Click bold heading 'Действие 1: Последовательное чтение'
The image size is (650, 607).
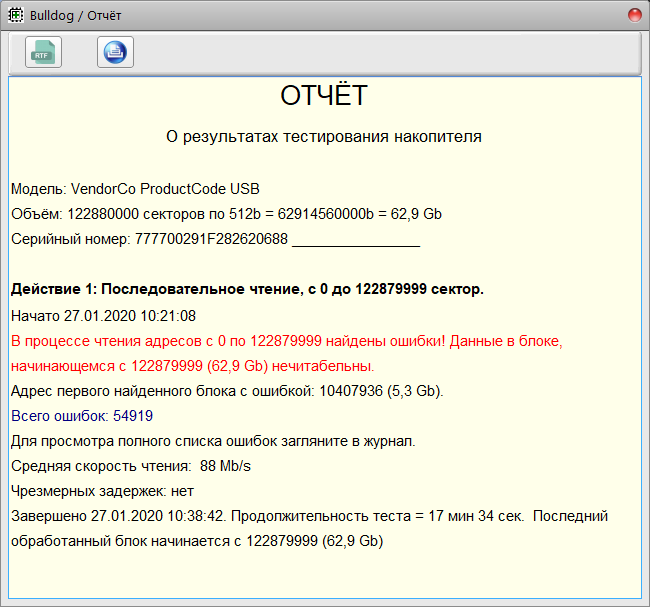pyautogui.click(x=247, y=289)
